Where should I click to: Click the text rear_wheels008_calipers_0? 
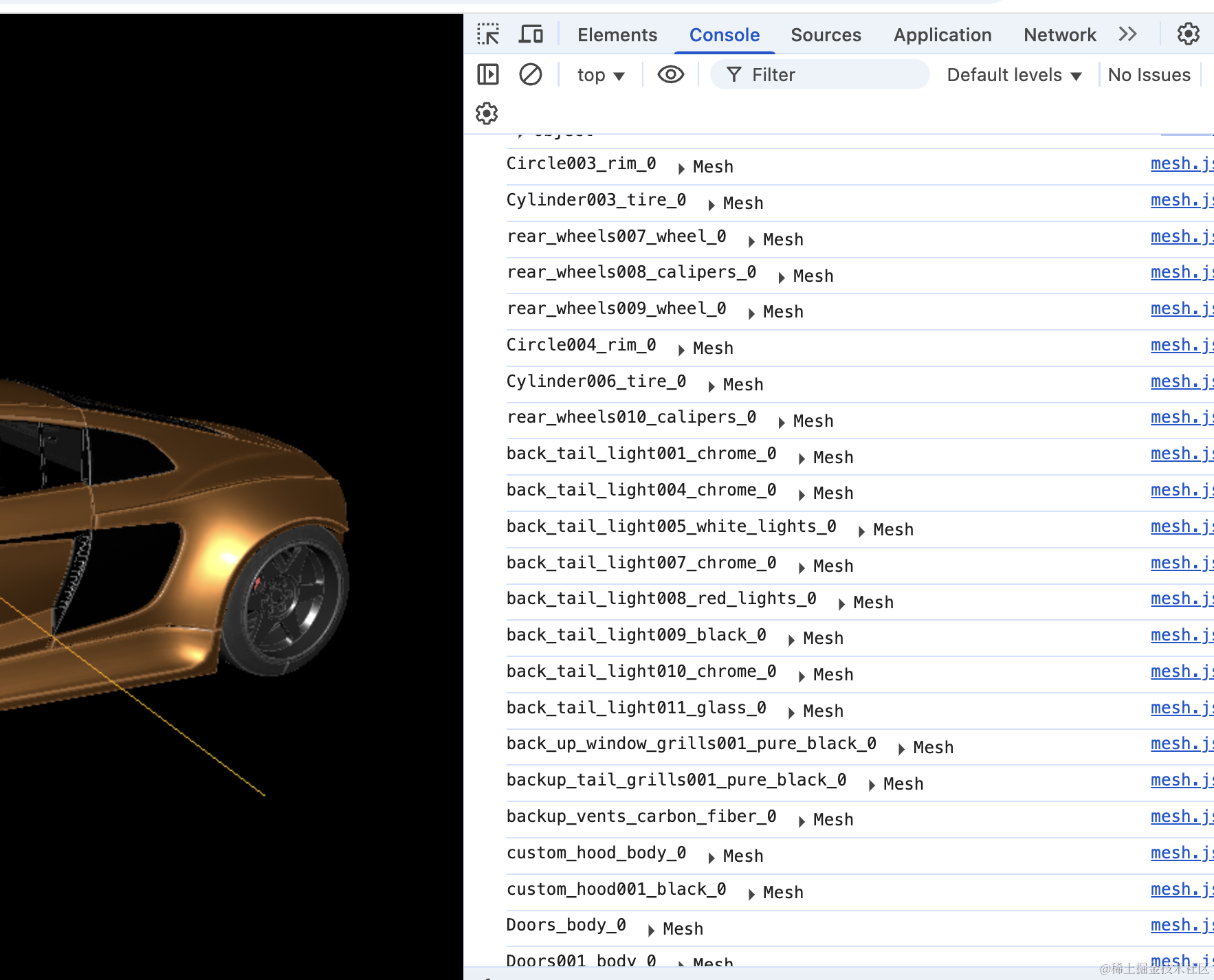click(632, 272)
